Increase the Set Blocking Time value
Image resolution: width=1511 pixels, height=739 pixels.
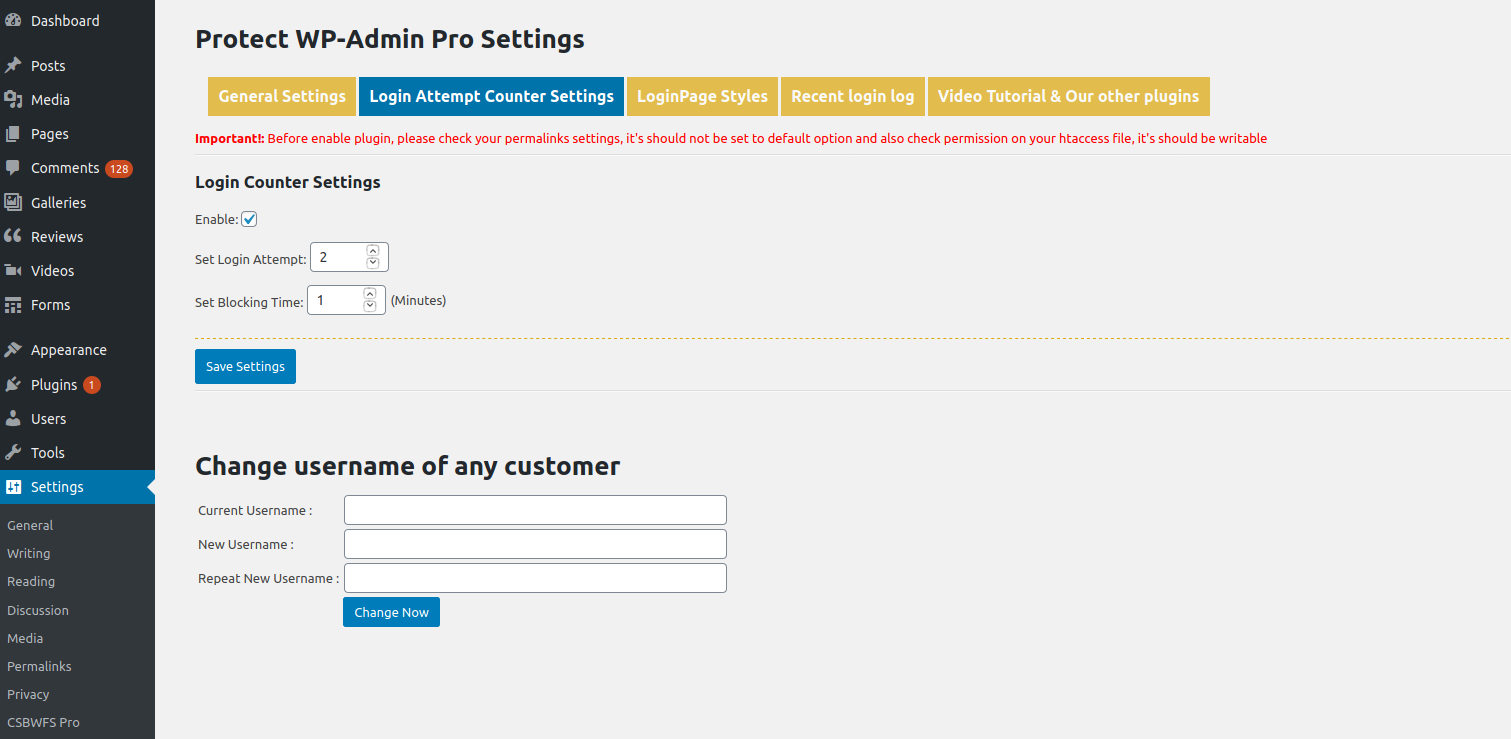coord(370,294)
